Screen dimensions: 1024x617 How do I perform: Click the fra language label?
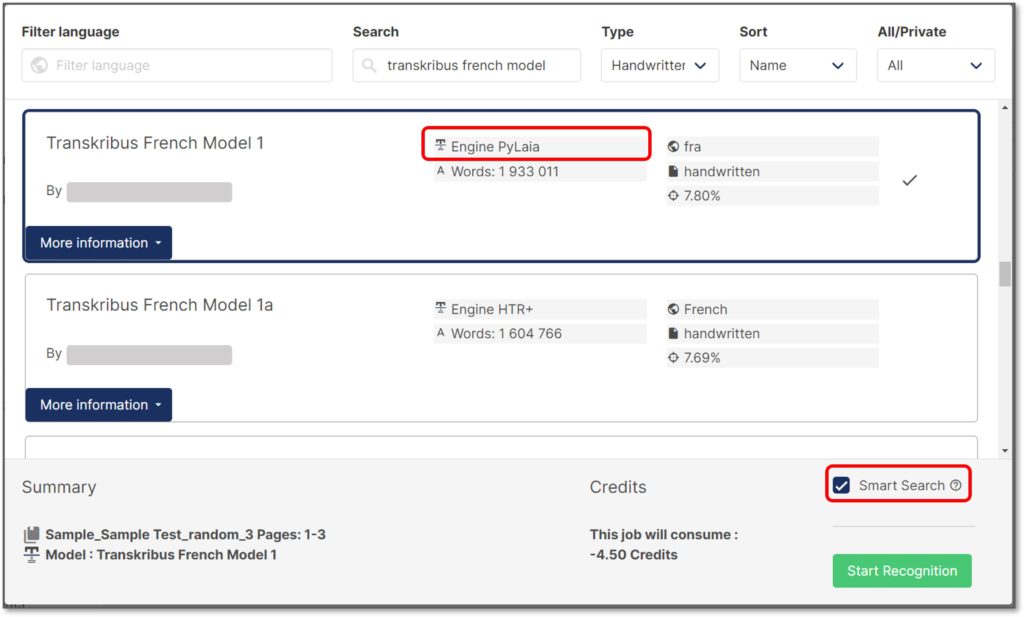pos(692,146)
